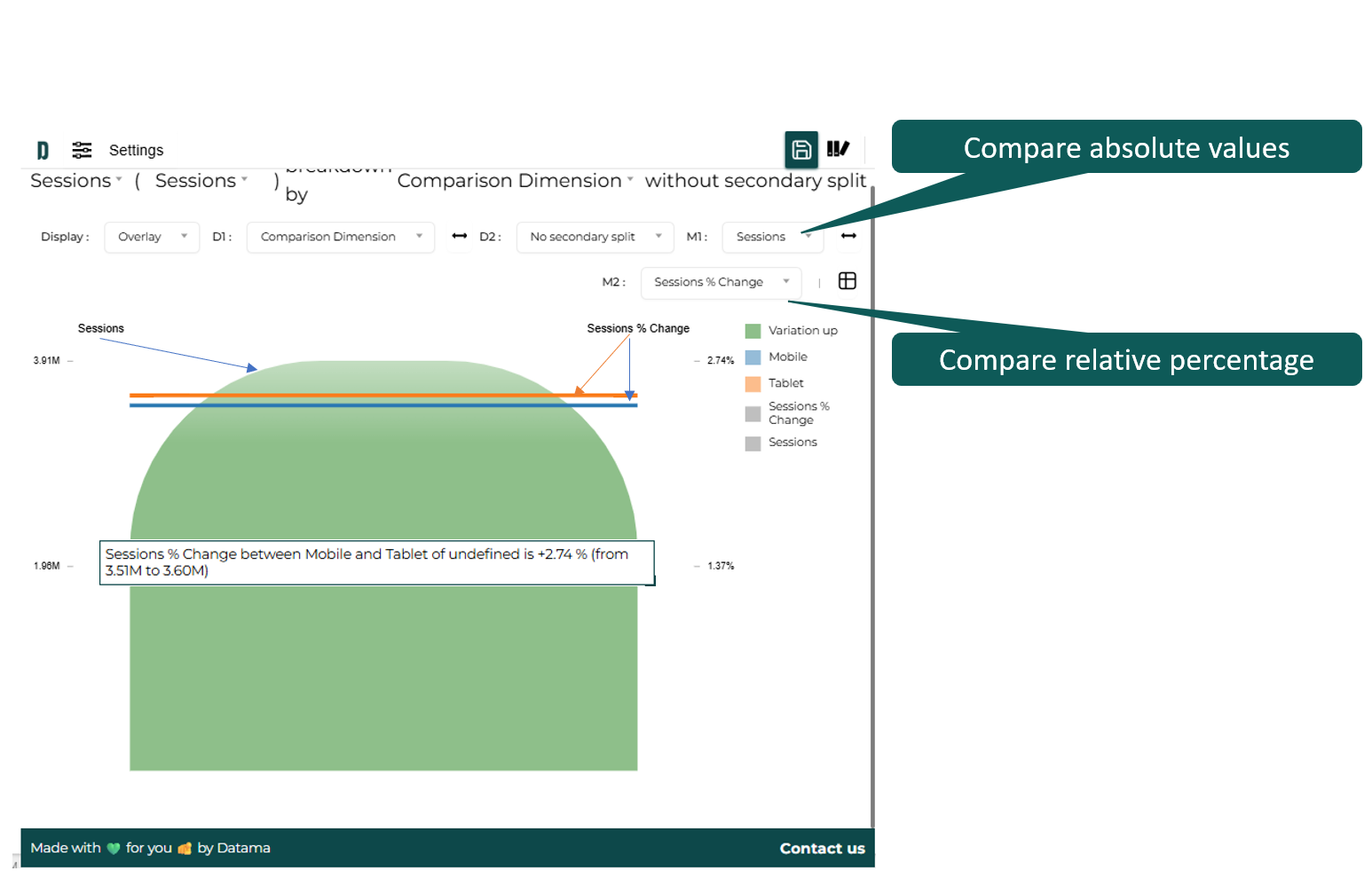Click the save floppy disk icon
Screen dimensions: 1372x871
(x=800, y=149)
